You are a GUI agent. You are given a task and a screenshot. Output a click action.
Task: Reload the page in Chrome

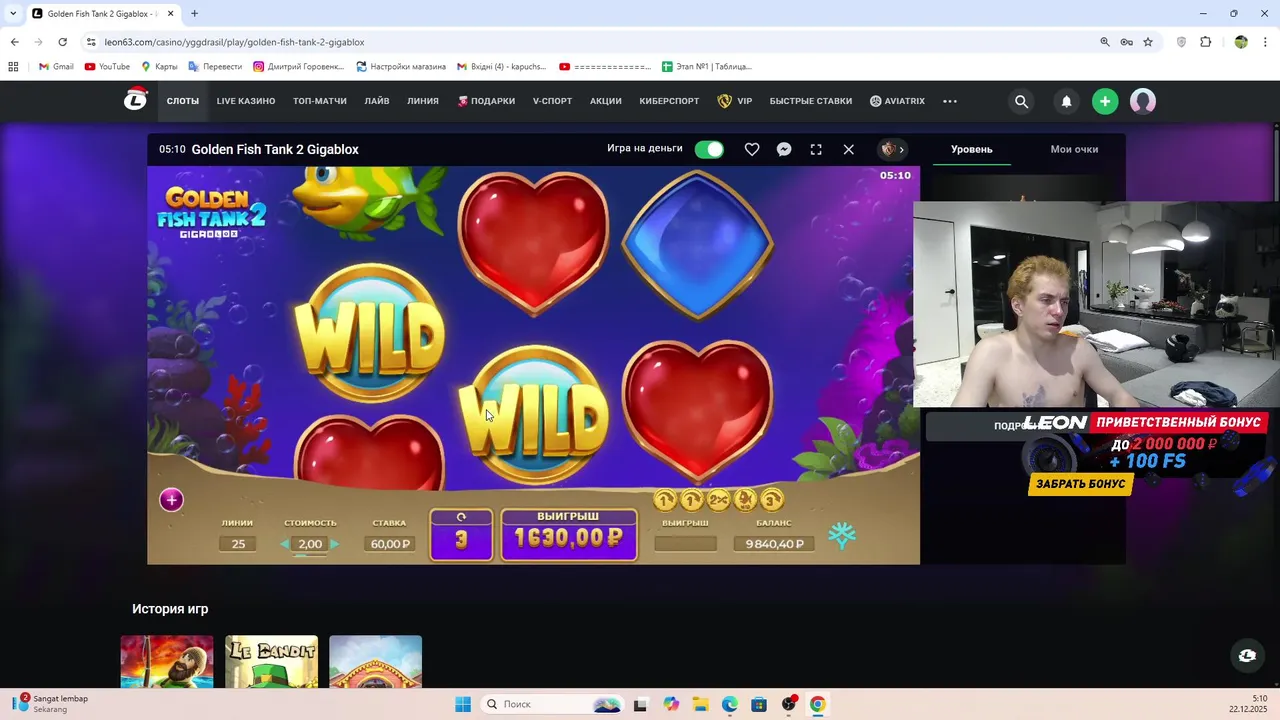coord(62,42)
